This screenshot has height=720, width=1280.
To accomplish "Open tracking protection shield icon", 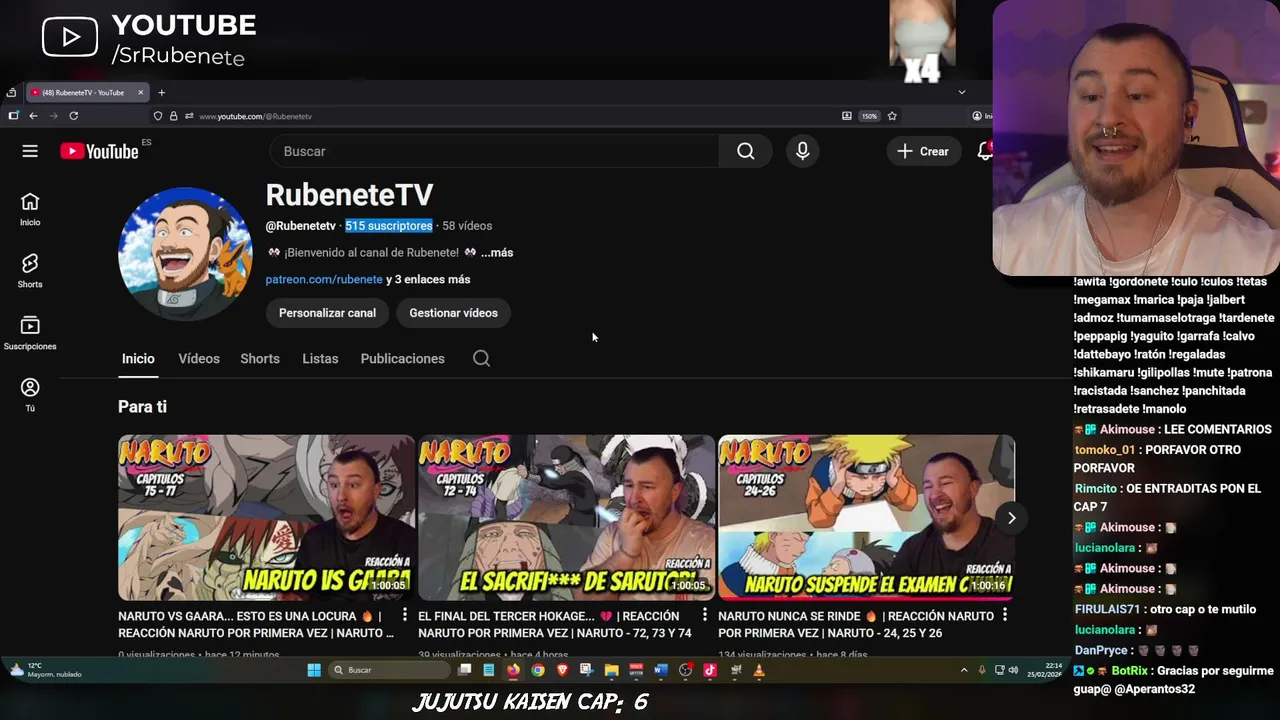I will (x=157, y=116).
